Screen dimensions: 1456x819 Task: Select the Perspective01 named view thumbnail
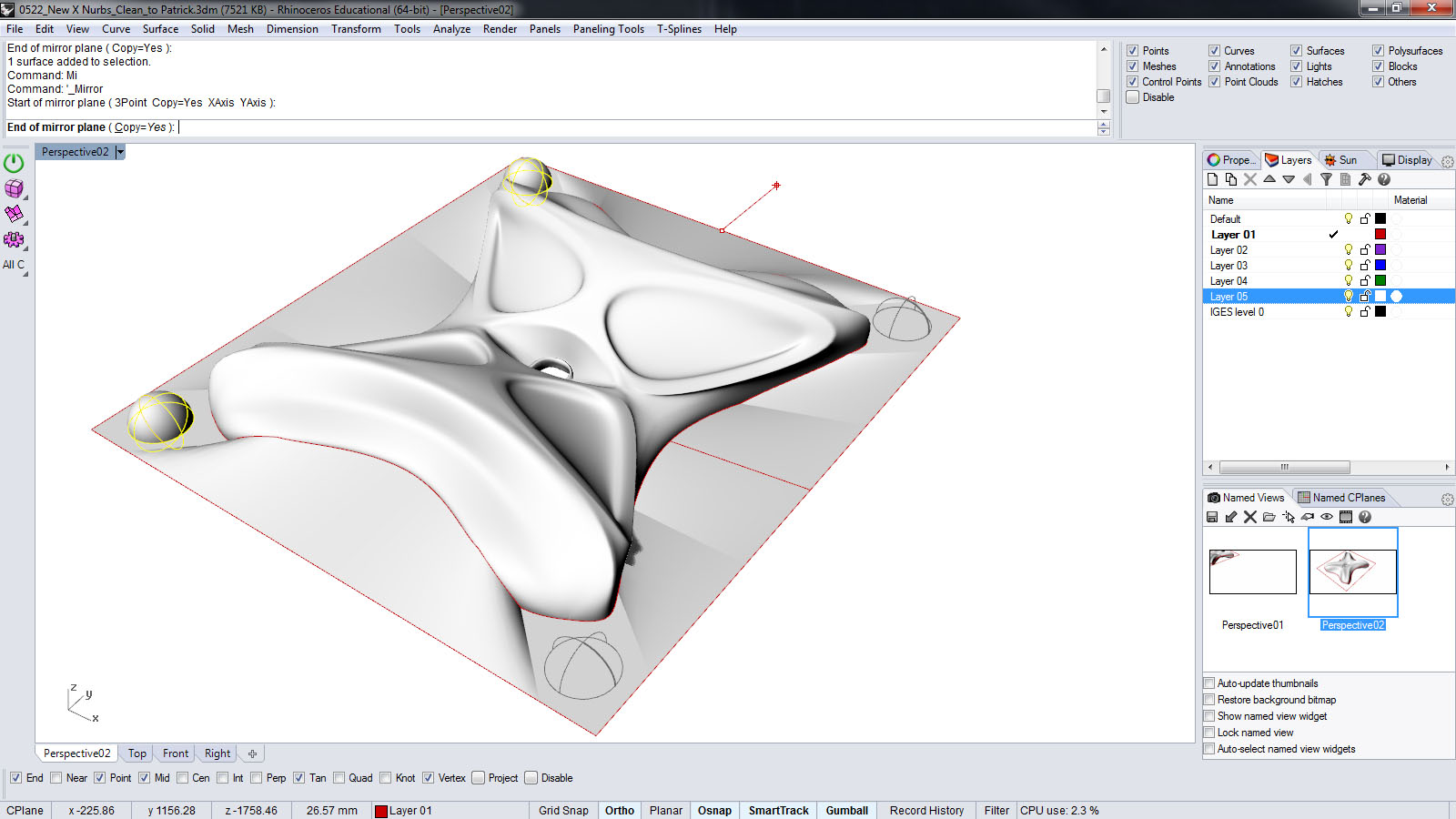coord(1252,571)
